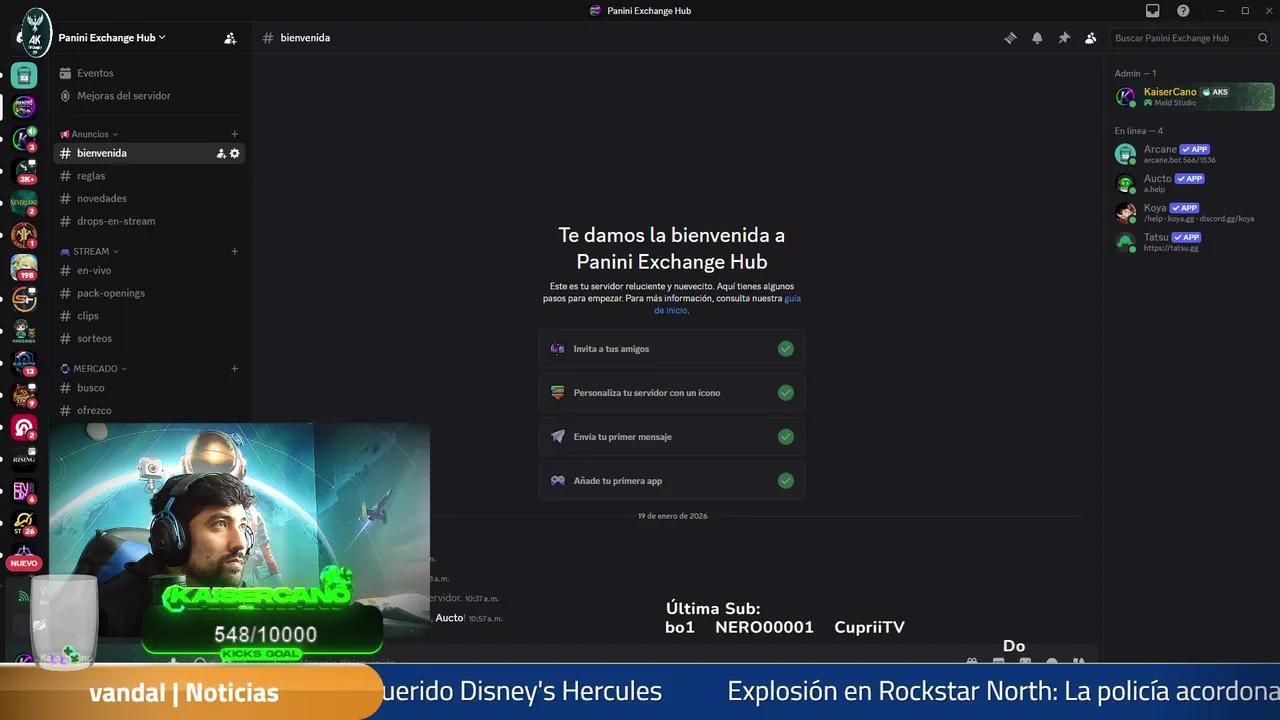Click the Aucto message author name
The image size is (1280, 720).
(x=449, y=618)
